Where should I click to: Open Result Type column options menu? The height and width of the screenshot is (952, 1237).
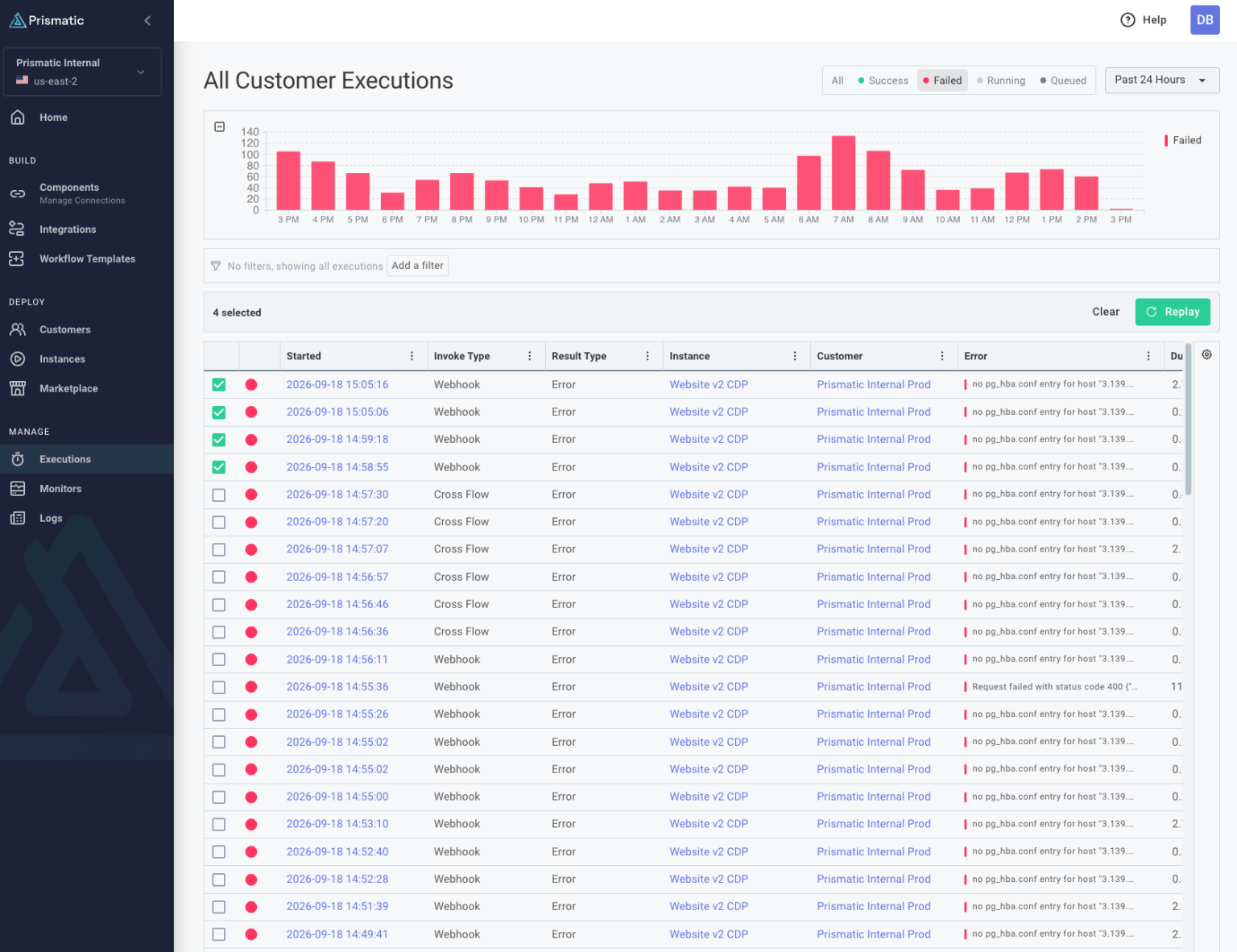647,356
